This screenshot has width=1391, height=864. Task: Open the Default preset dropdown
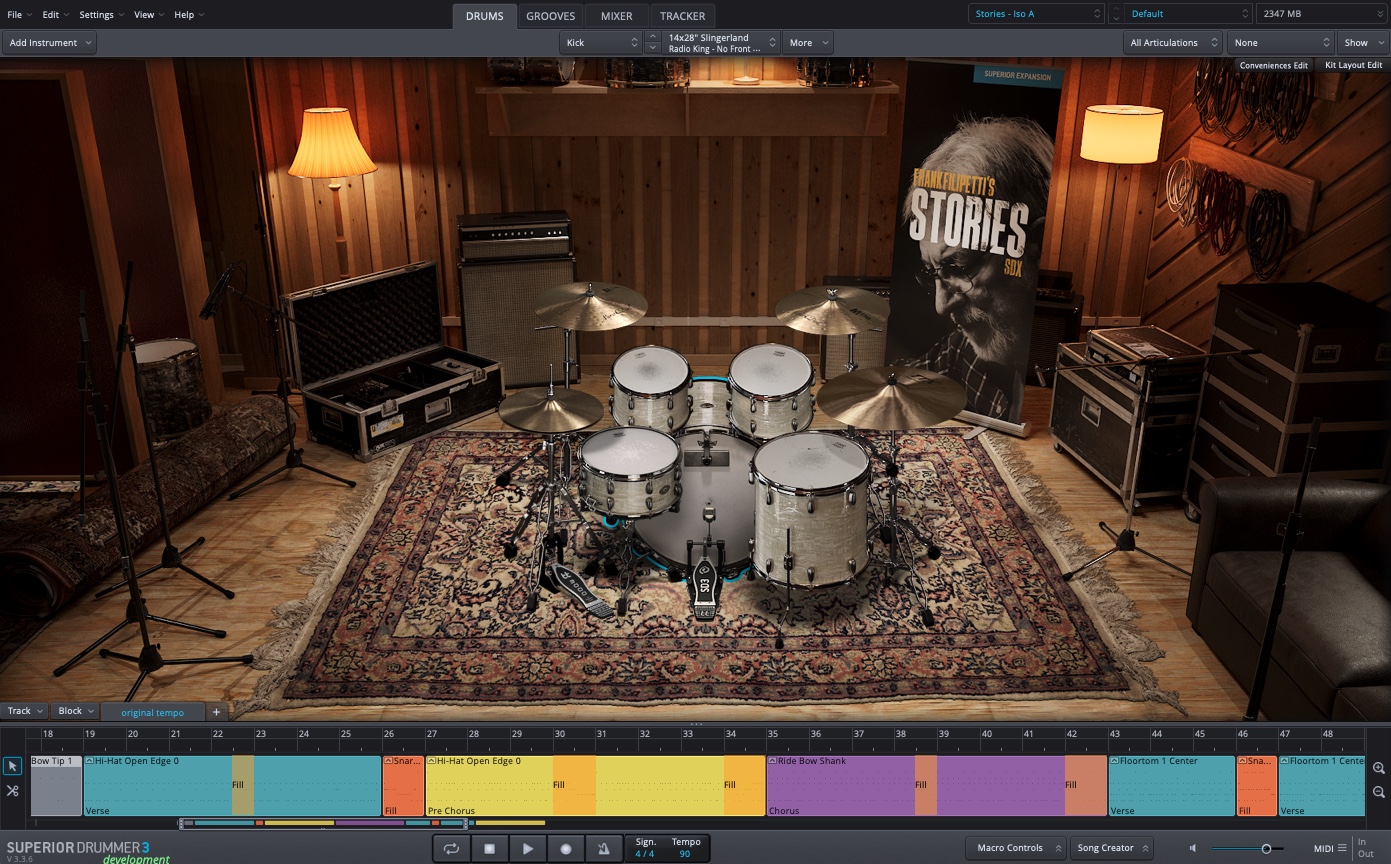pos(1188,14)
